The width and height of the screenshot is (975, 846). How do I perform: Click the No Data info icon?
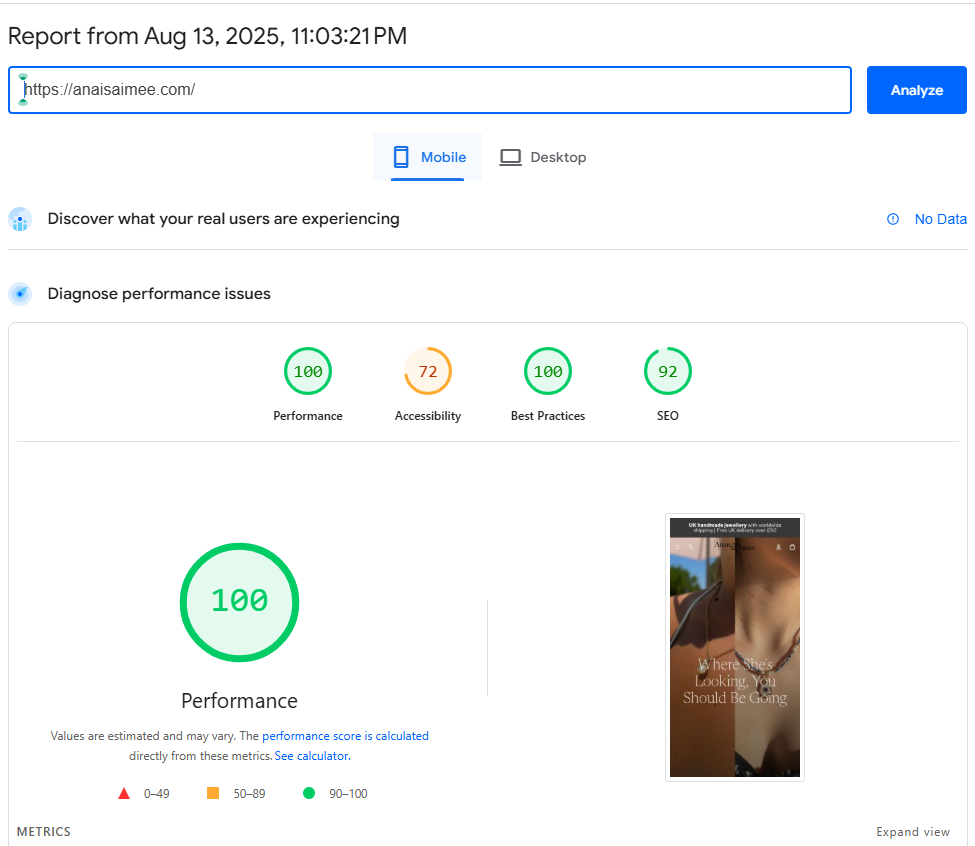coord(893,219)
